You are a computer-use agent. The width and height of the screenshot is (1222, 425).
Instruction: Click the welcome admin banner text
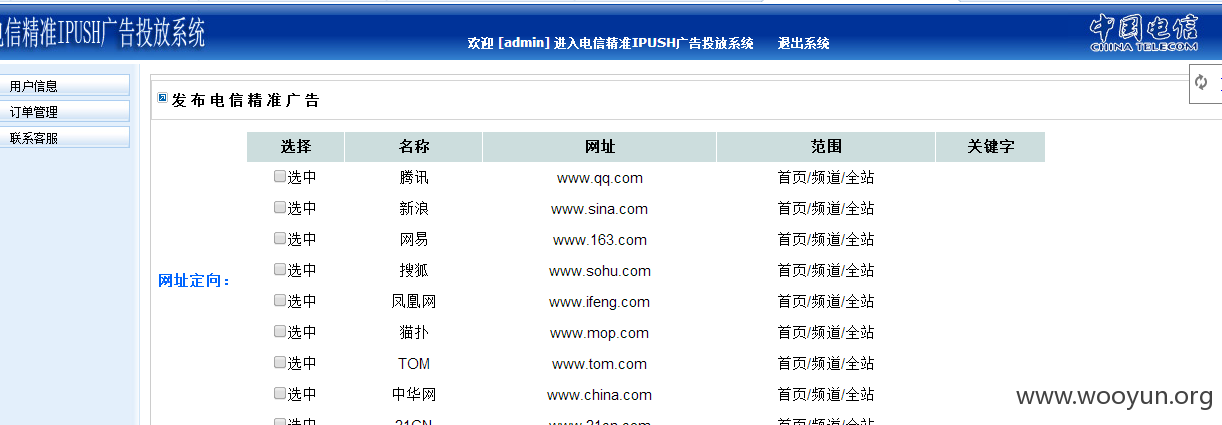[x=611, y=43]
